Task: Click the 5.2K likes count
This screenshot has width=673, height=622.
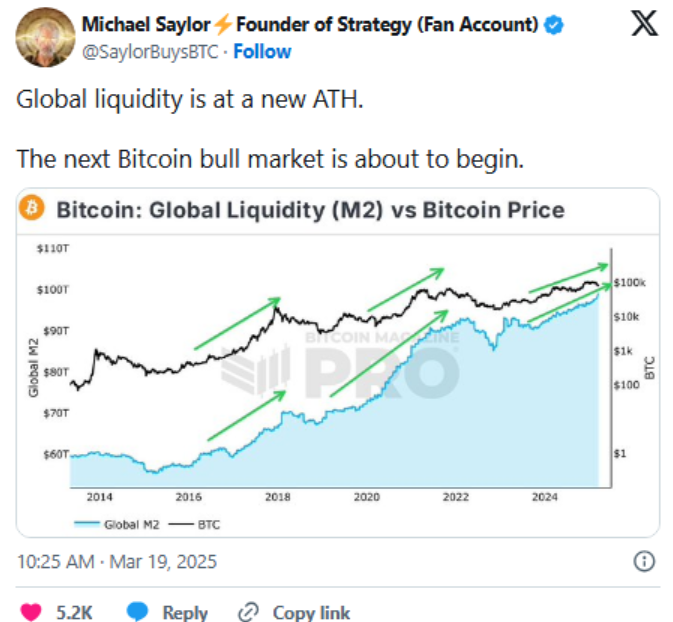Action: [x=74, y=612]
